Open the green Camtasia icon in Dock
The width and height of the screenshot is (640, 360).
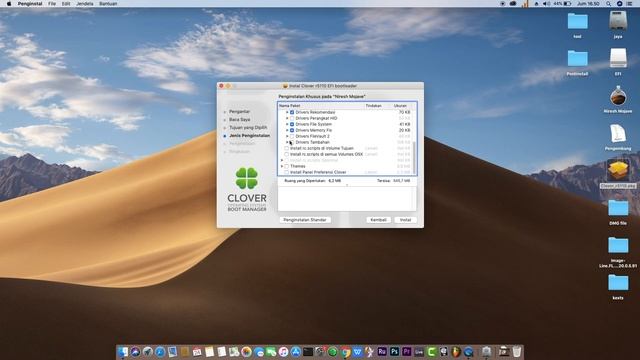(x=431, y=351)
